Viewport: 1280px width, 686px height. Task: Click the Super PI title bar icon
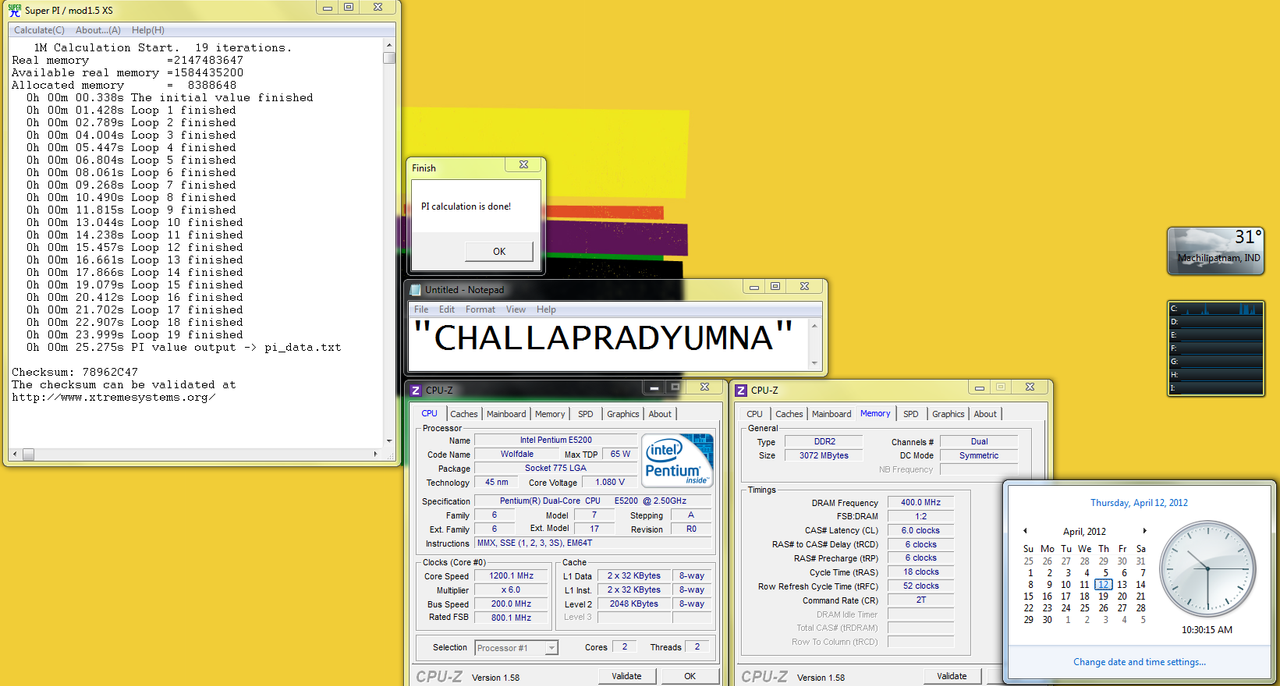tap(13, 9)
